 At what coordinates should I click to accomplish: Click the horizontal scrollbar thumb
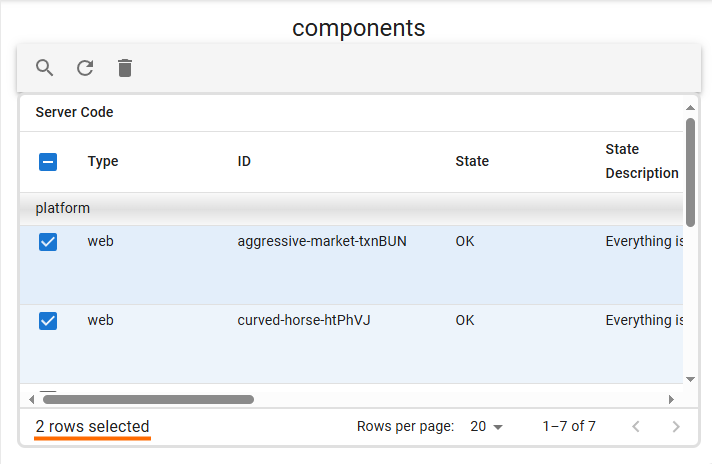[148, 399]
